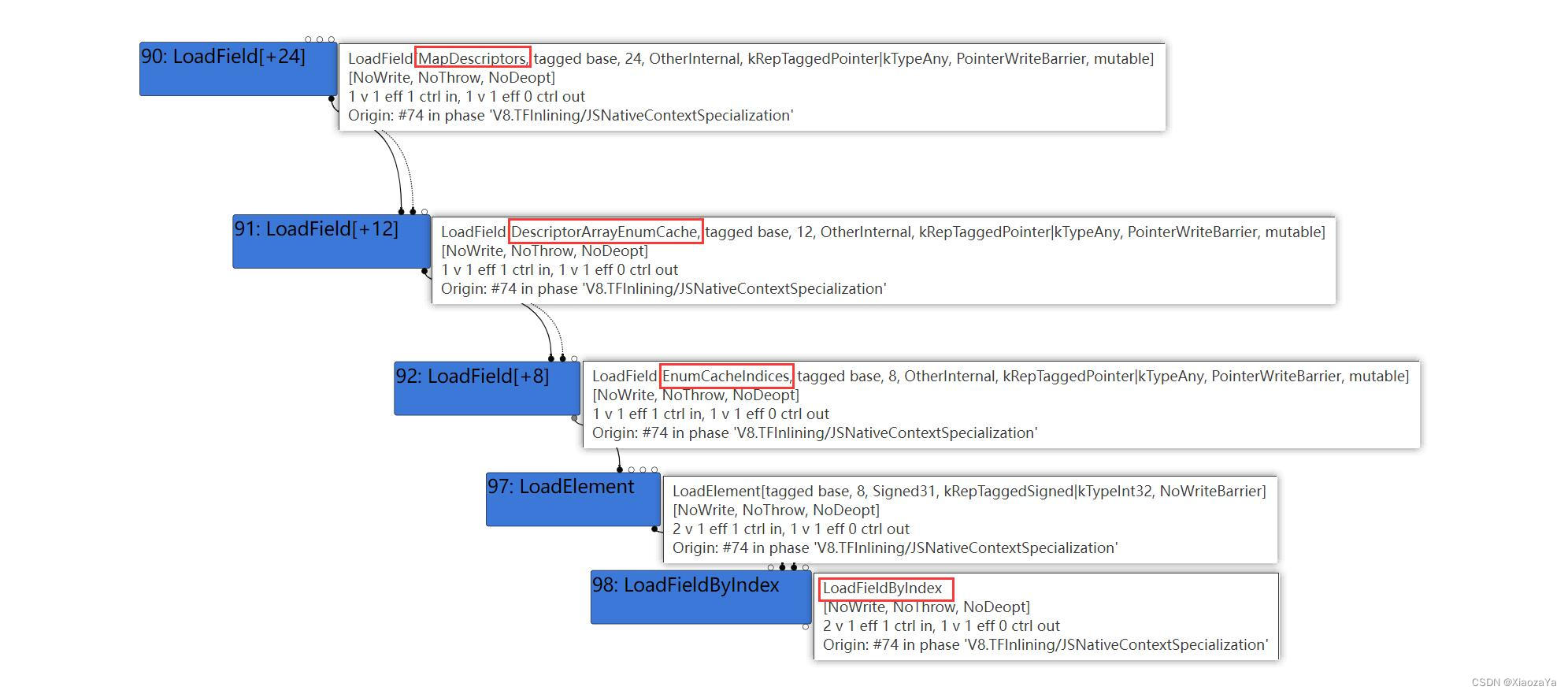The height and width of the screenshot is (694, 1568).
Task: Select node 97: LoadElement
Action: pos(573,499)
